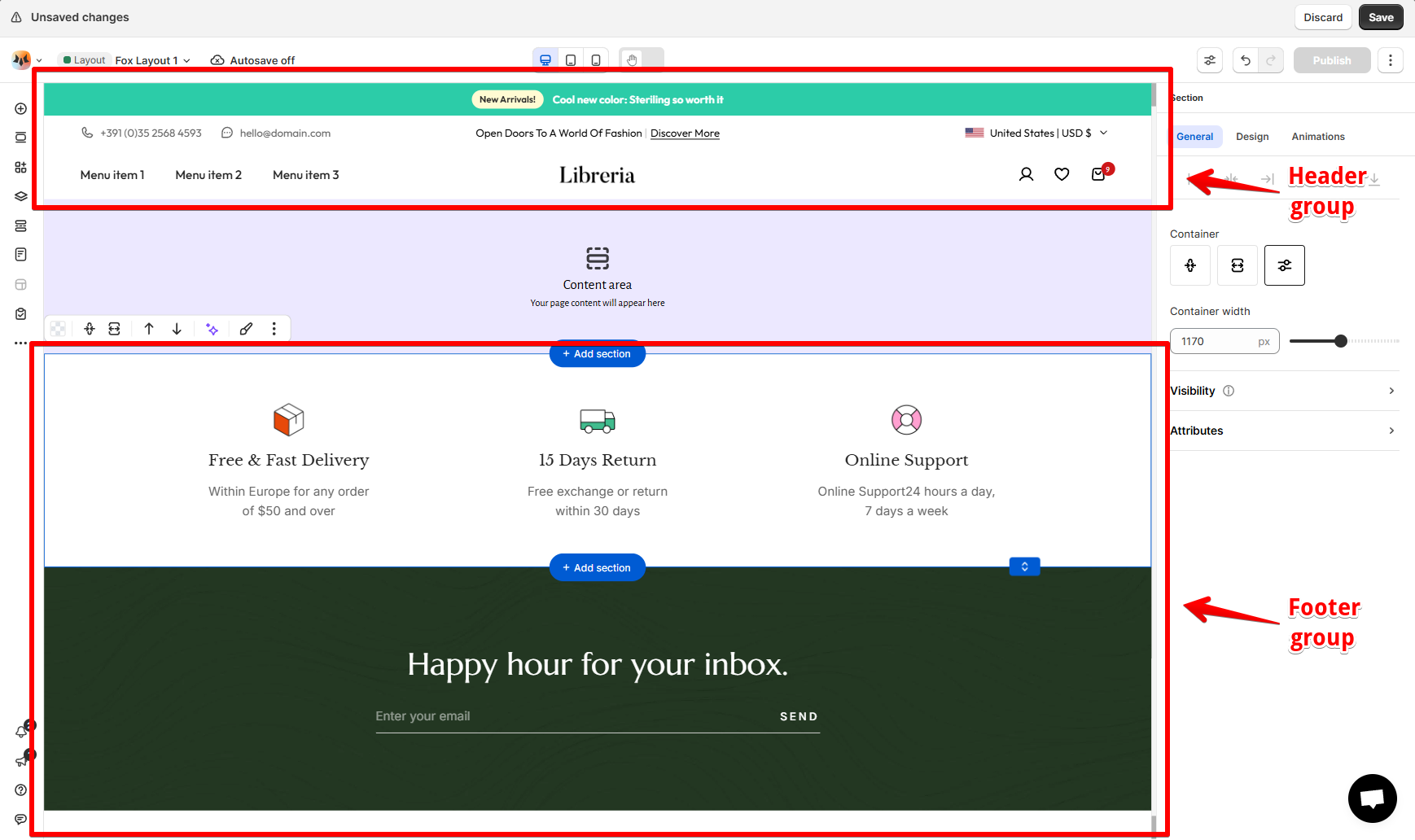Screen dimensions: 1415x840
Task: Switch to mobile preview mode
Action: (x=596, y=60)
